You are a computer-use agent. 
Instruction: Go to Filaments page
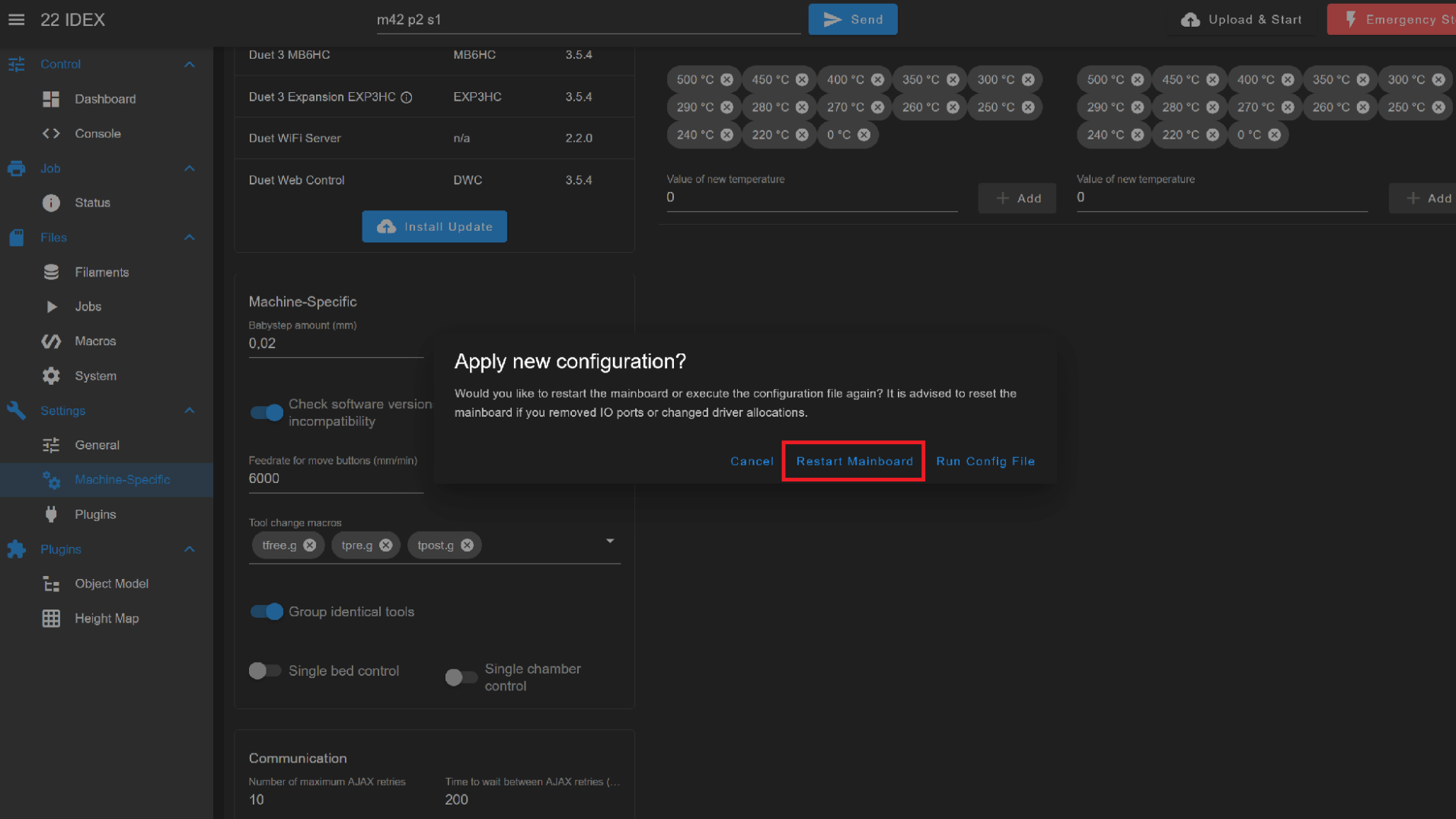click(x=107, y=272)
